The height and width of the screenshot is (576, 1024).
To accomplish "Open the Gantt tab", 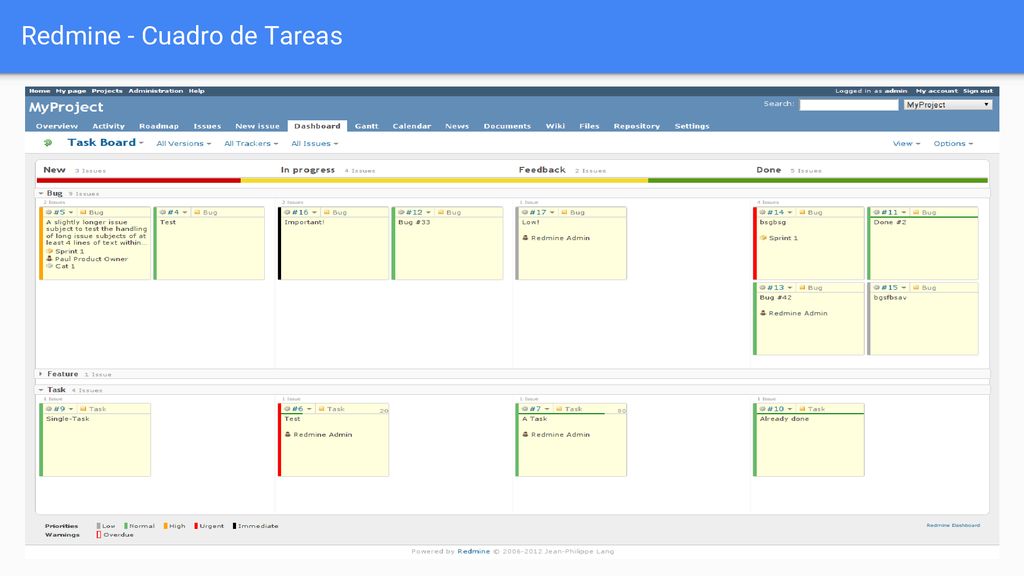I will click(x=366, y=126).
